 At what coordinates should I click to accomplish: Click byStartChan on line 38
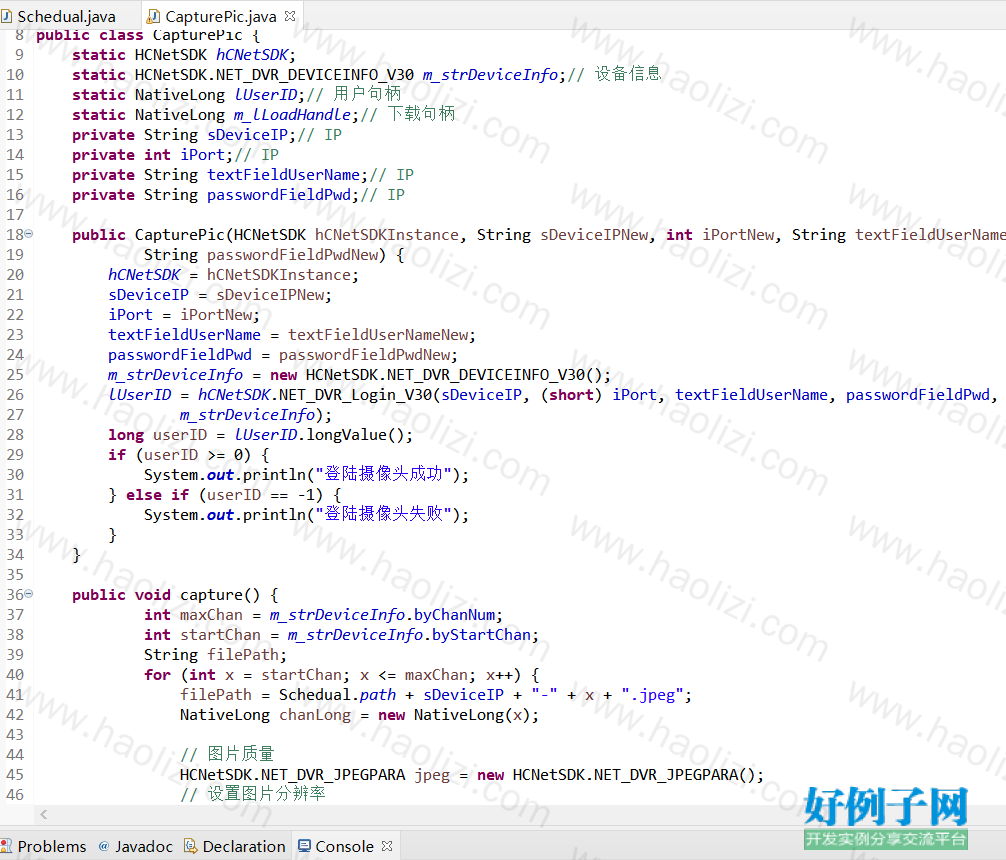tap(481, 635)
